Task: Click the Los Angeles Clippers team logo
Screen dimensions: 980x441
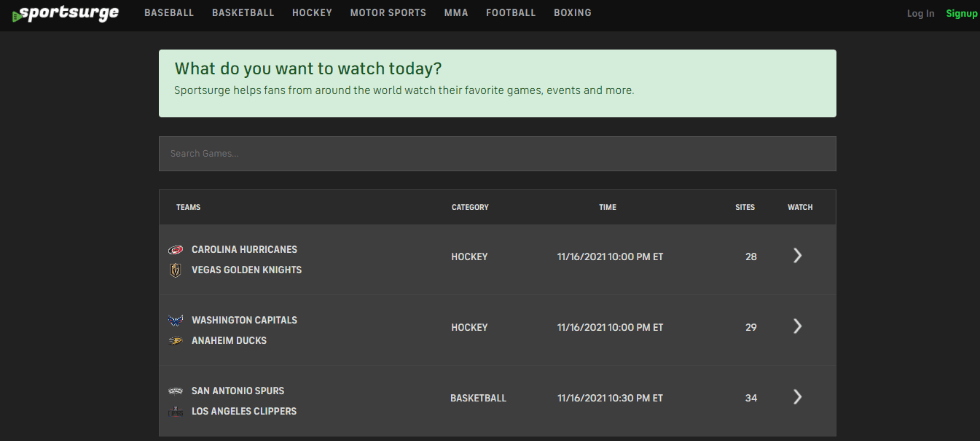Action: 176,412
